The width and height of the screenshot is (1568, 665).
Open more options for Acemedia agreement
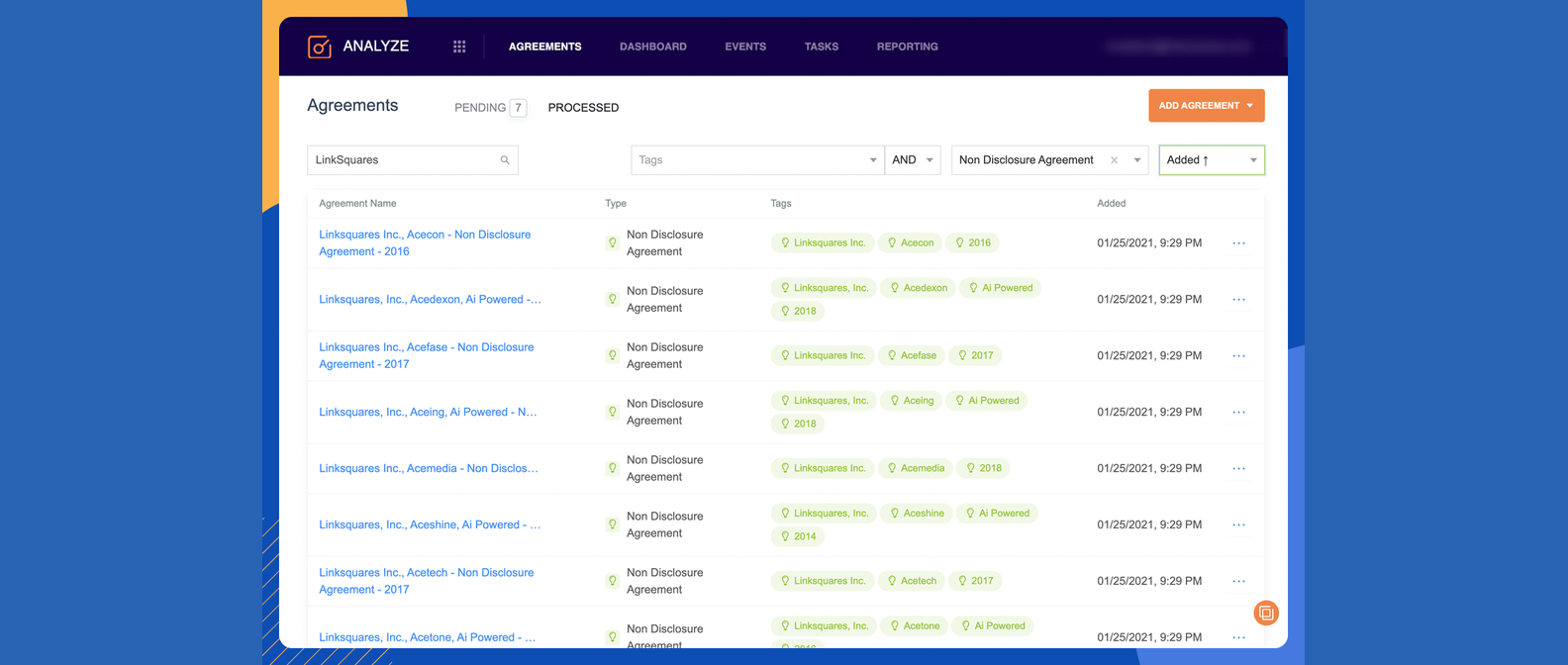point(1238,469)
